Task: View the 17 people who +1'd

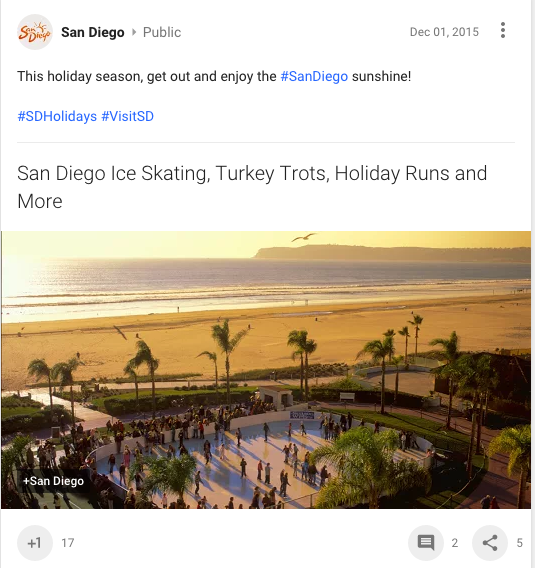Action: pyautogui.click(x=68, y=543)
